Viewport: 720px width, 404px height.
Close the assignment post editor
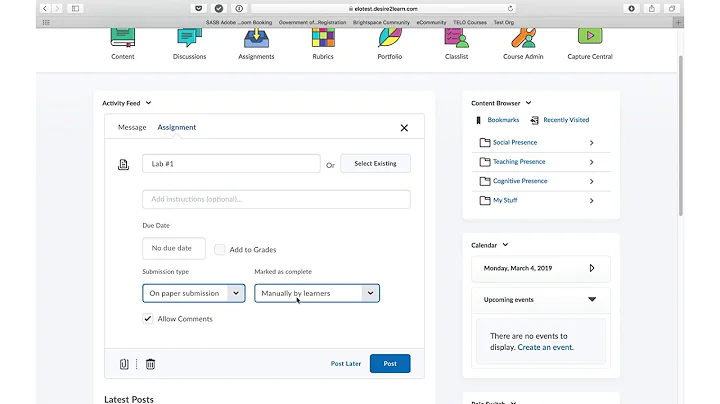tap(404, 128)
